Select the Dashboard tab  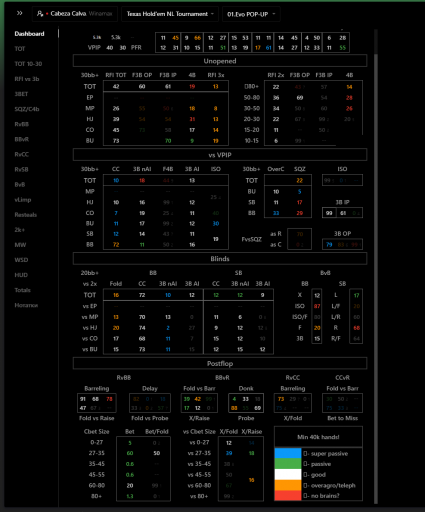[x=29, y=34]
